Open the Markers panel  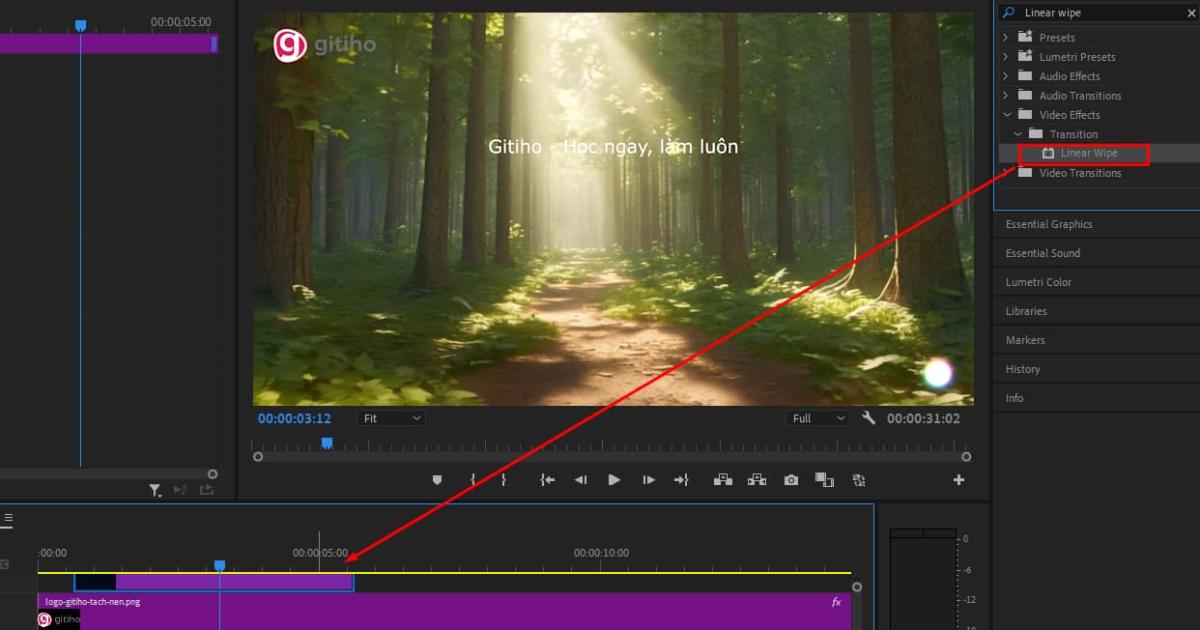click(x=1025, y=340)
